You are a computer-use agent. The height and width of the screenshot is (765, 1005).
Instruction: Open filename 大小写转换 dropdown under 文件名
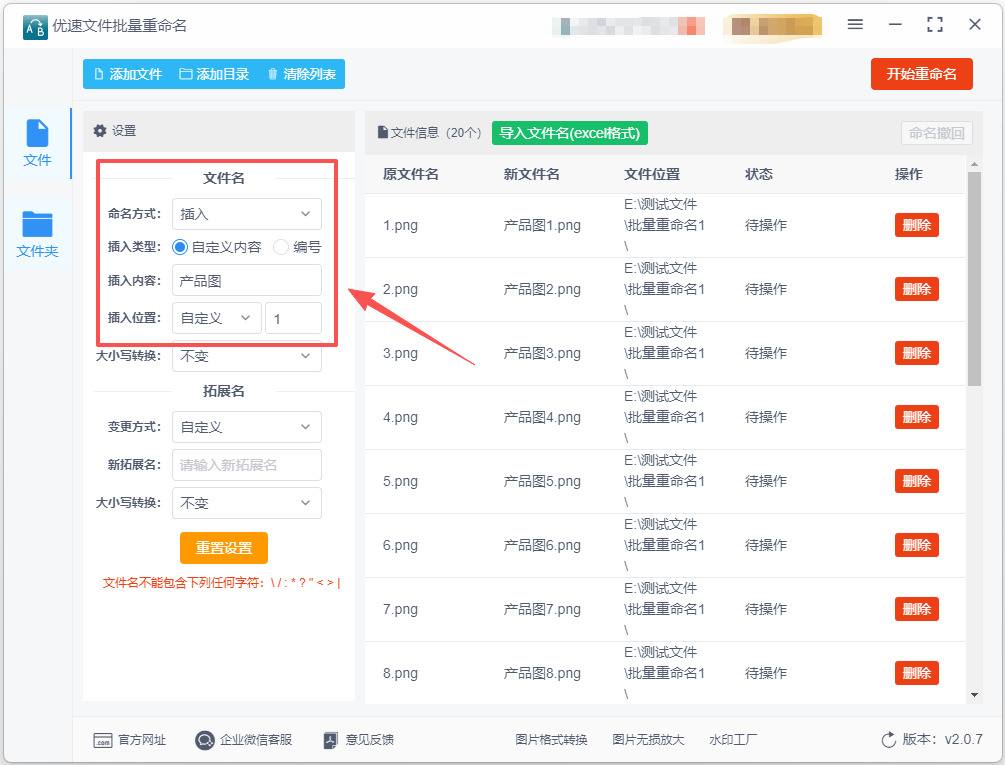tap(247, 356)
